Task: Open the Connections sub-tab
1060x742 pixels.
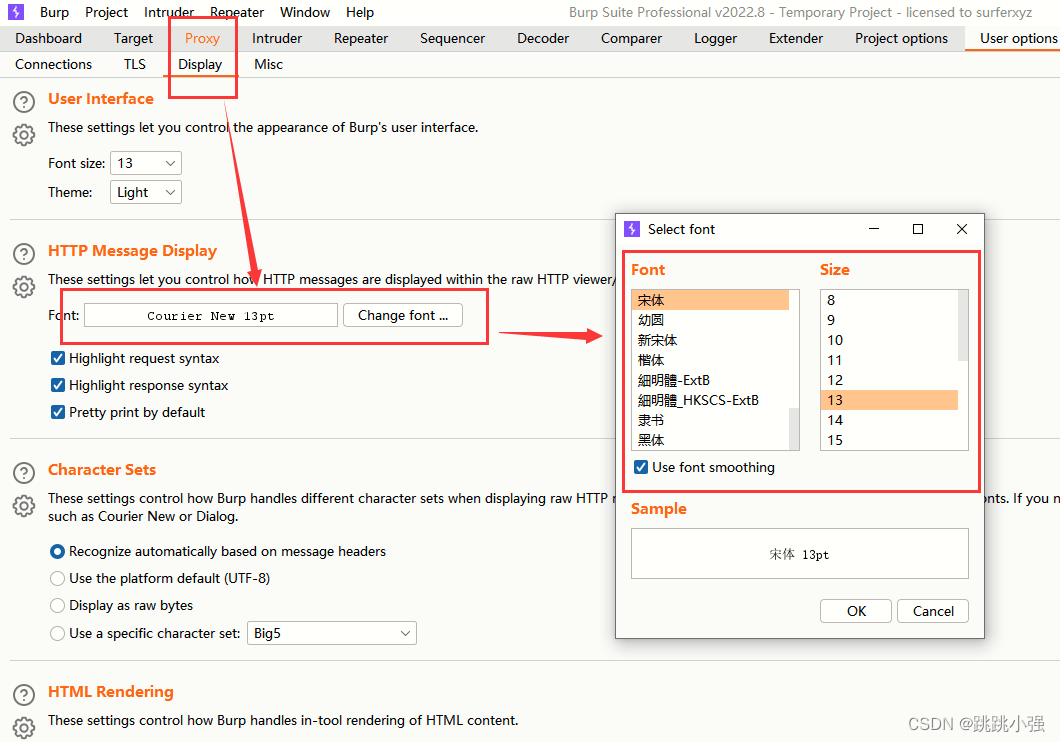Action: pyautogui.click(x=53, y=64)
